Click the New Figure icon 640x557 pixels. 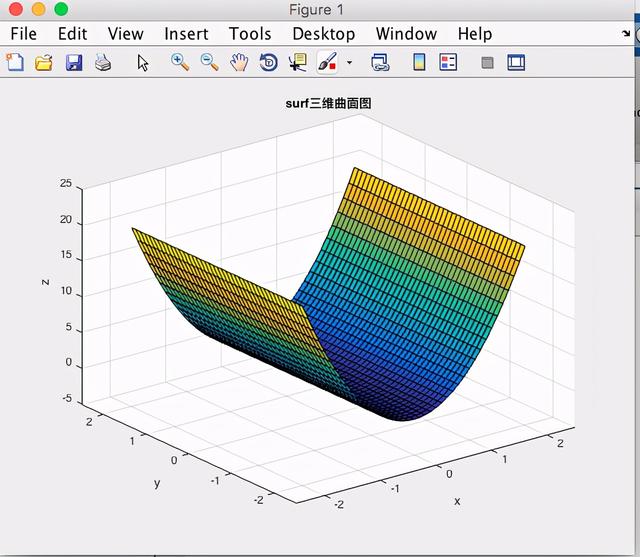pos(15,62)
